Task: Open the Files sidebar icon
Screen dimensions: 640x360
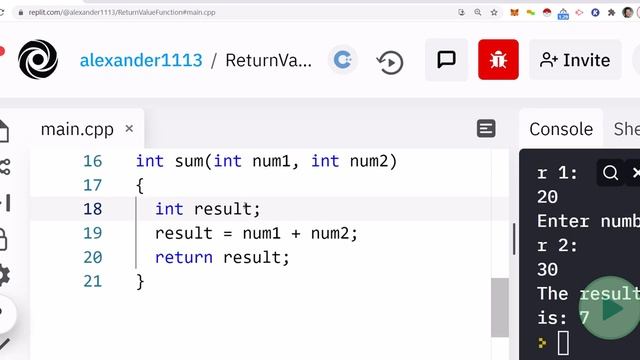Action: tap(3, 131)
